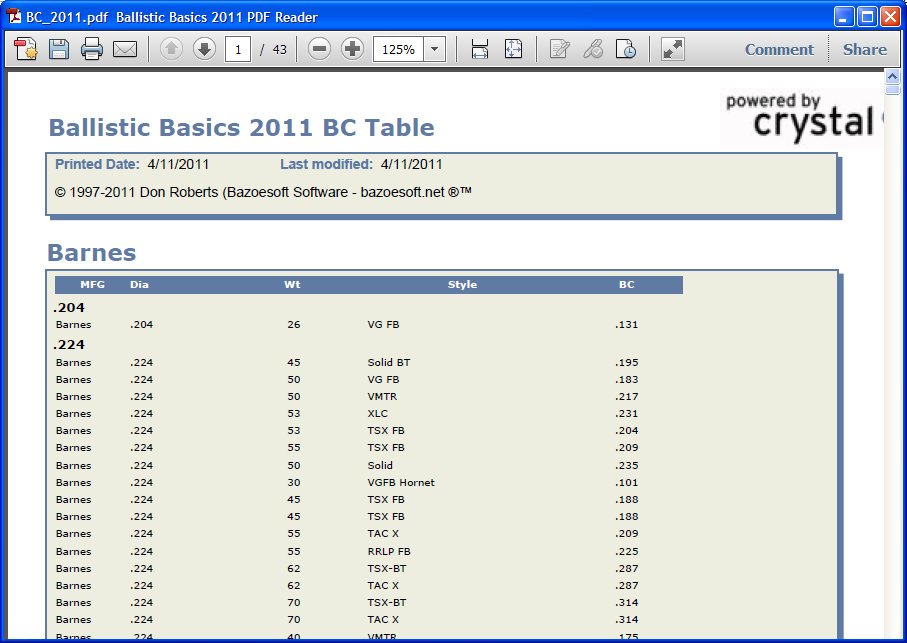Open the zoom level dropdown
The width and height of the screenshot is (907, 643).
point(433,48)
